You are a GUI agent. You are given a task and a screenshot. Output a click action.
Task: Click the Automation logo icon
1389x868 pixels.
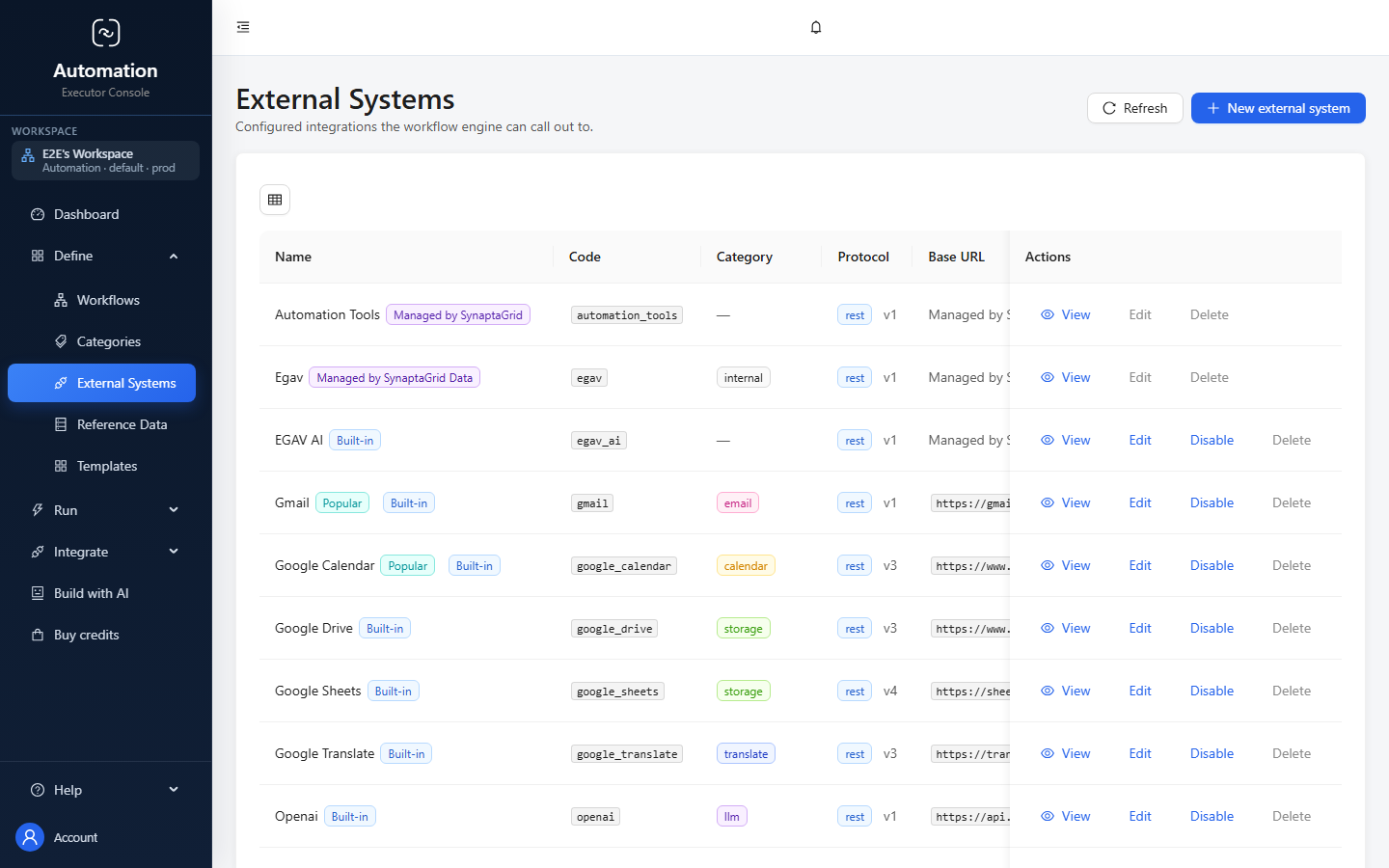[x=106, y=33]
